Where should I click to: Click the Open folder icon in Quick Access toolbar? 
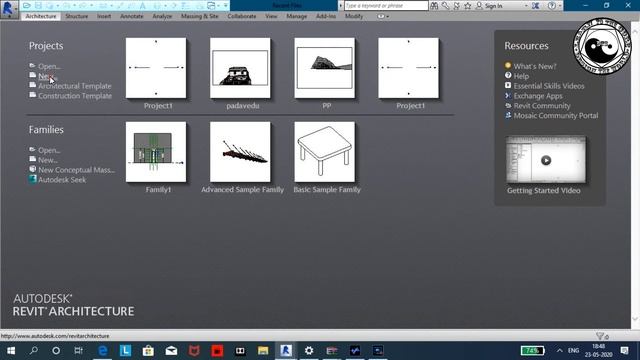27,6
